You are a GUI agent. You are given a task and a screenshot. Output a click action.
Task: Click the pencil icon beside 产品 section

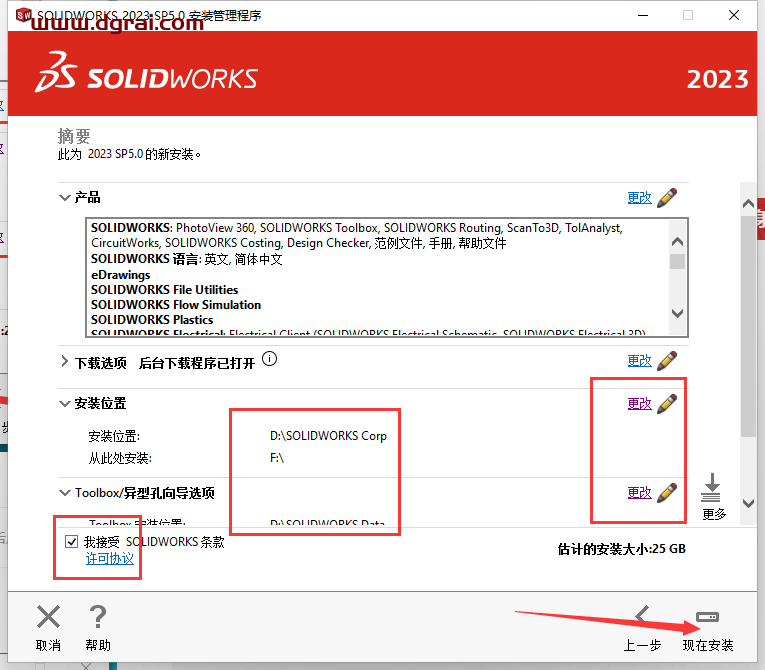click(x=667, y=197)
